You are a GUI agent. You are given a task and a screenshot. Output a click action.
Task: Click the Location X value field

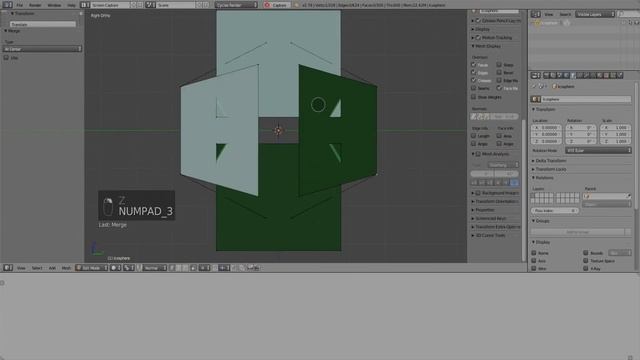(x=546, y=128)
